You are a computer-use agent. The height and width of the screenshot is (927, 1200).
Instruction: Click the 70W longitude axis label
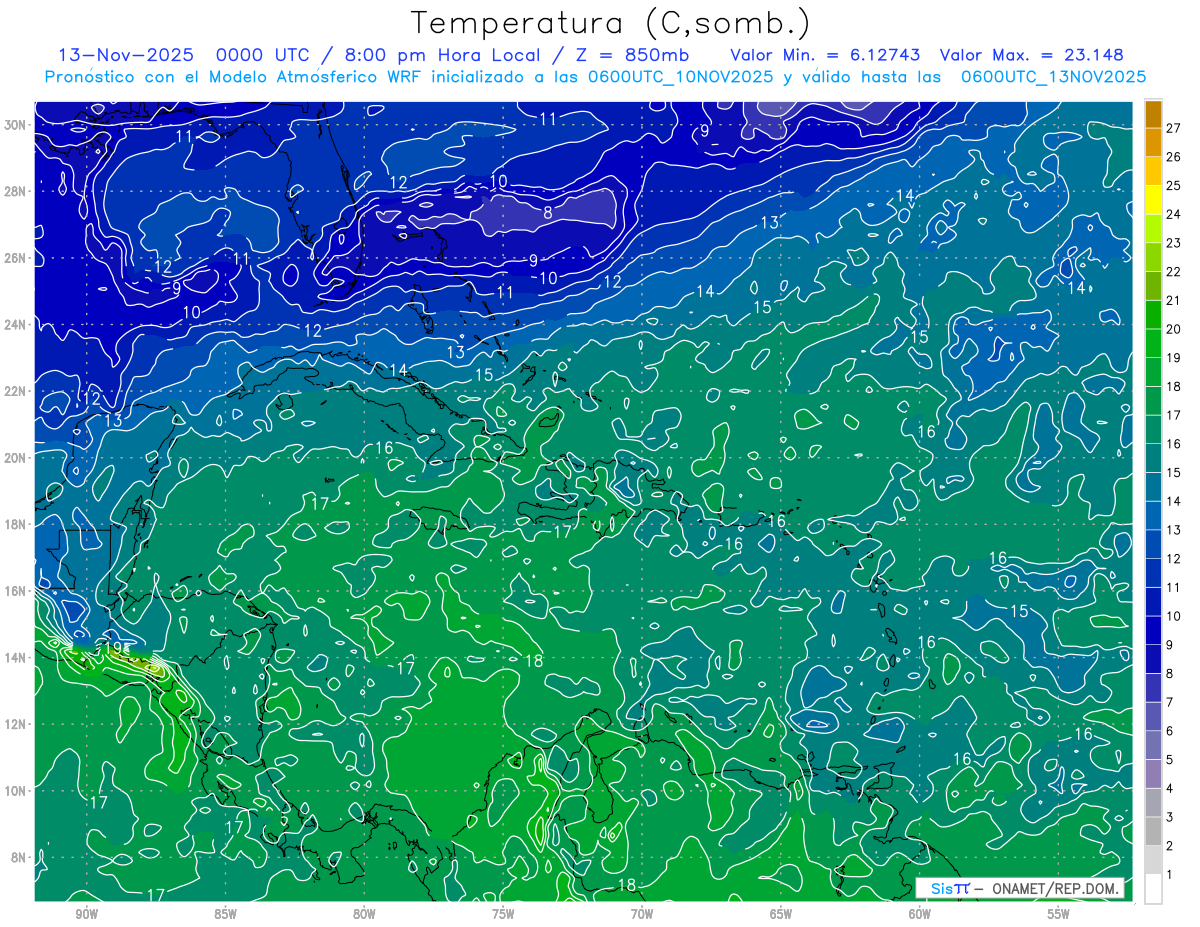[x=642, y=914]
